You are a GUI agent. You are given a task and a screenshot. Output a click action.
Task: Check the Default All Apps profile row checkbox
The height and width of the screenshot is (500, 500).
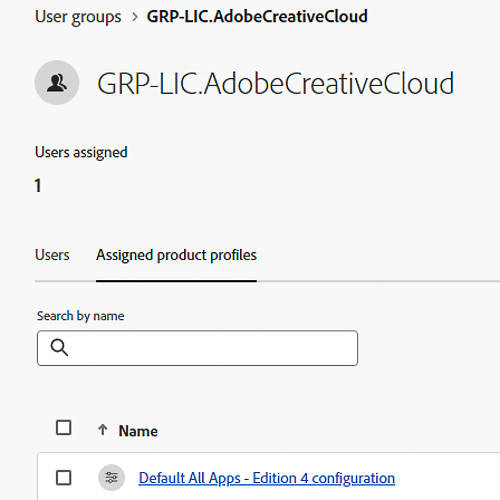pyautogui.click(x=63, y=478)
